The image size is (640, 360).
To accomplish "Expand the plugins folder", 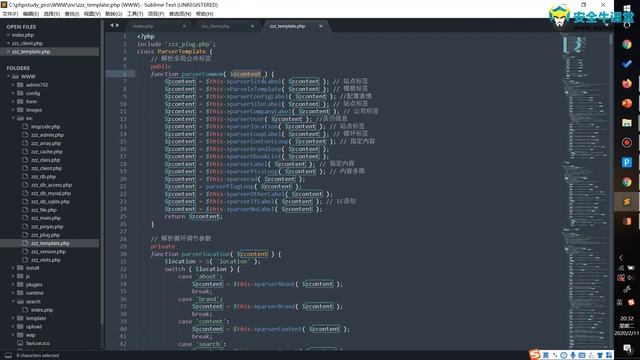I will pyautogui.click(x=13, y=284).
